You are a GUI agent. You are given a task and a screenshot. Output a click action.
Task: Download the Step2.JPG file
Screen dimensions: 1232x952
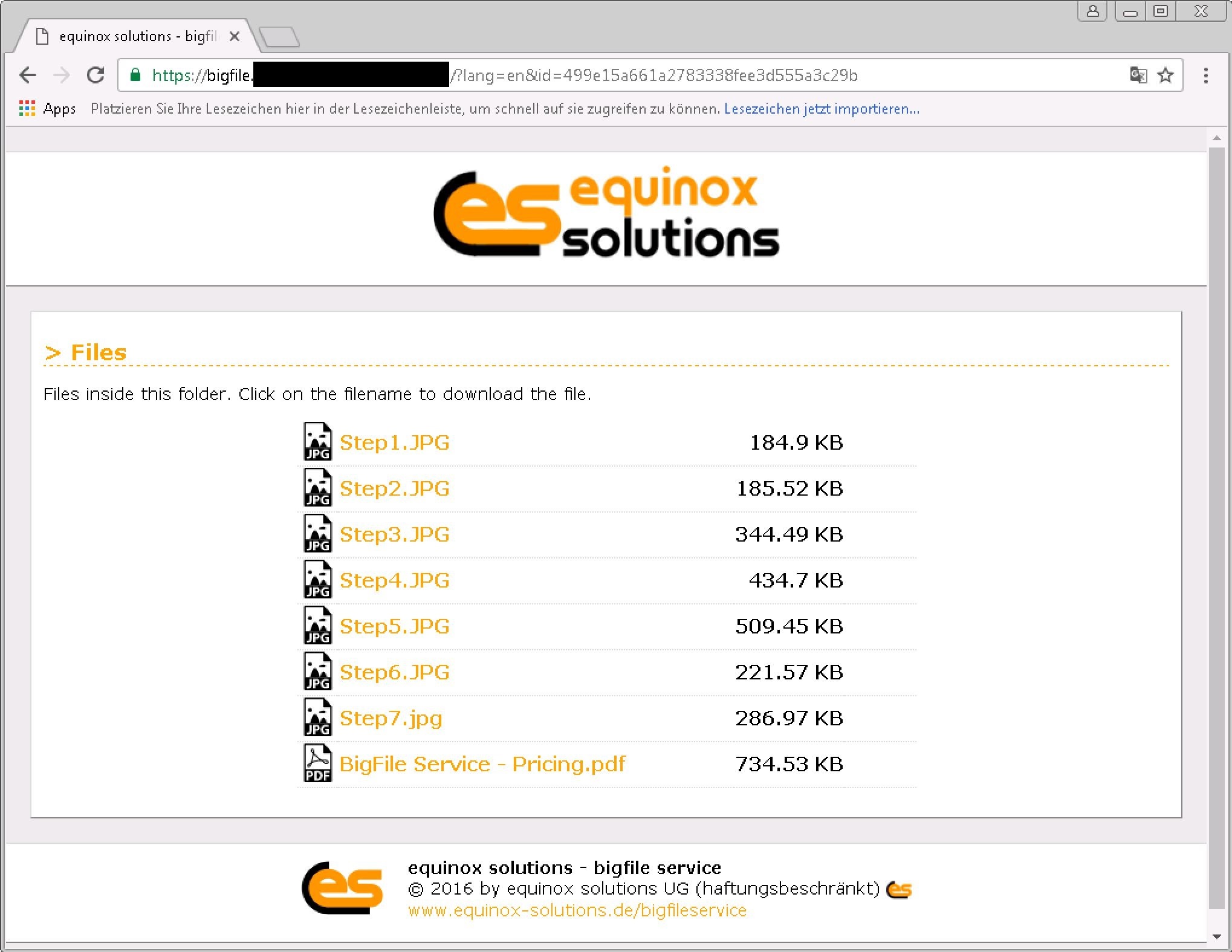coord(394,488)
